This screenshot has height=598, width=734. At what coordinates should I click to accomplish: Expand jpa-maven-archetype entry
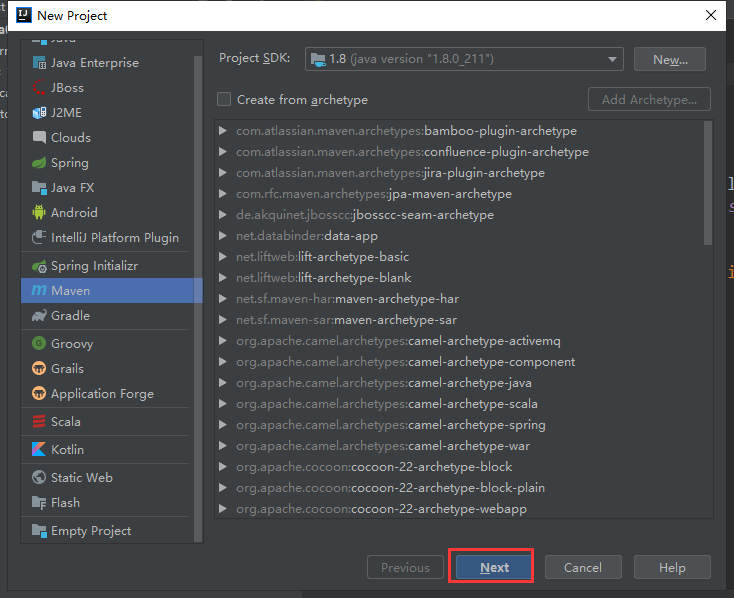(x=223, y=194)
